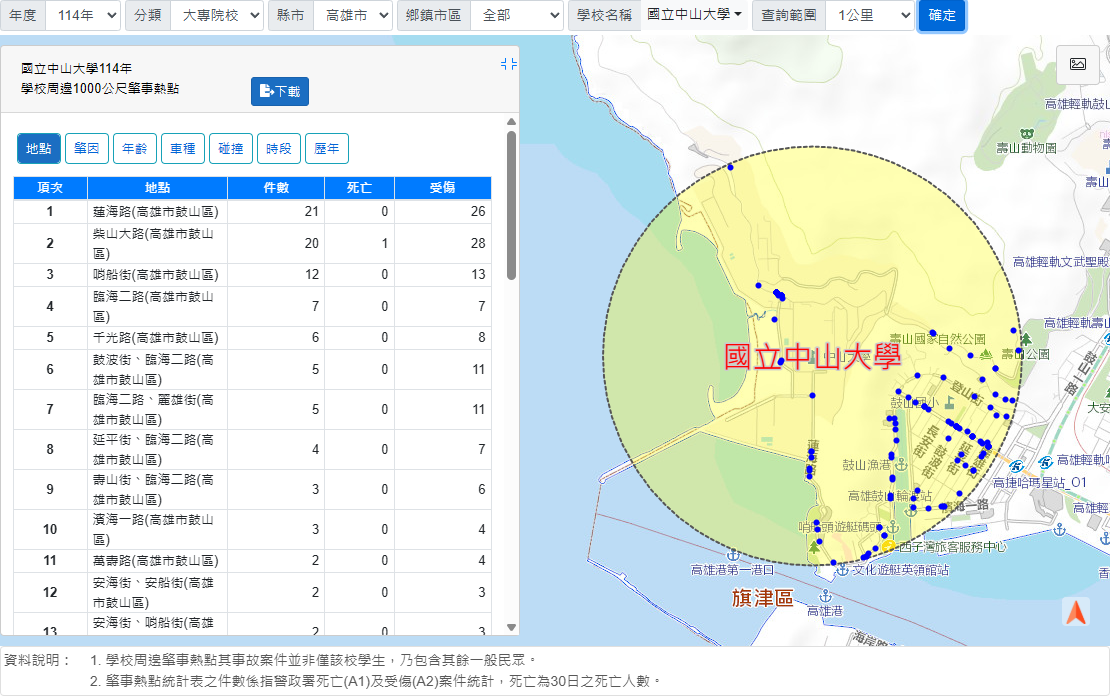Click the Gushan fishing port anchor icon
This screenshot has width=1110, height=696.
pos(901,465)
